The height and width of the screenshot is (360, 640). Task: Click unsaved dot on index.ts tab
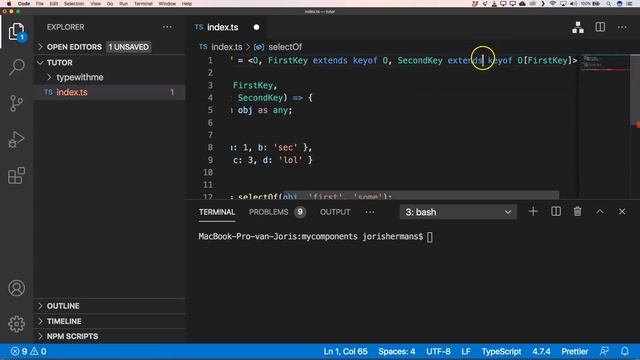click(256, 27)
